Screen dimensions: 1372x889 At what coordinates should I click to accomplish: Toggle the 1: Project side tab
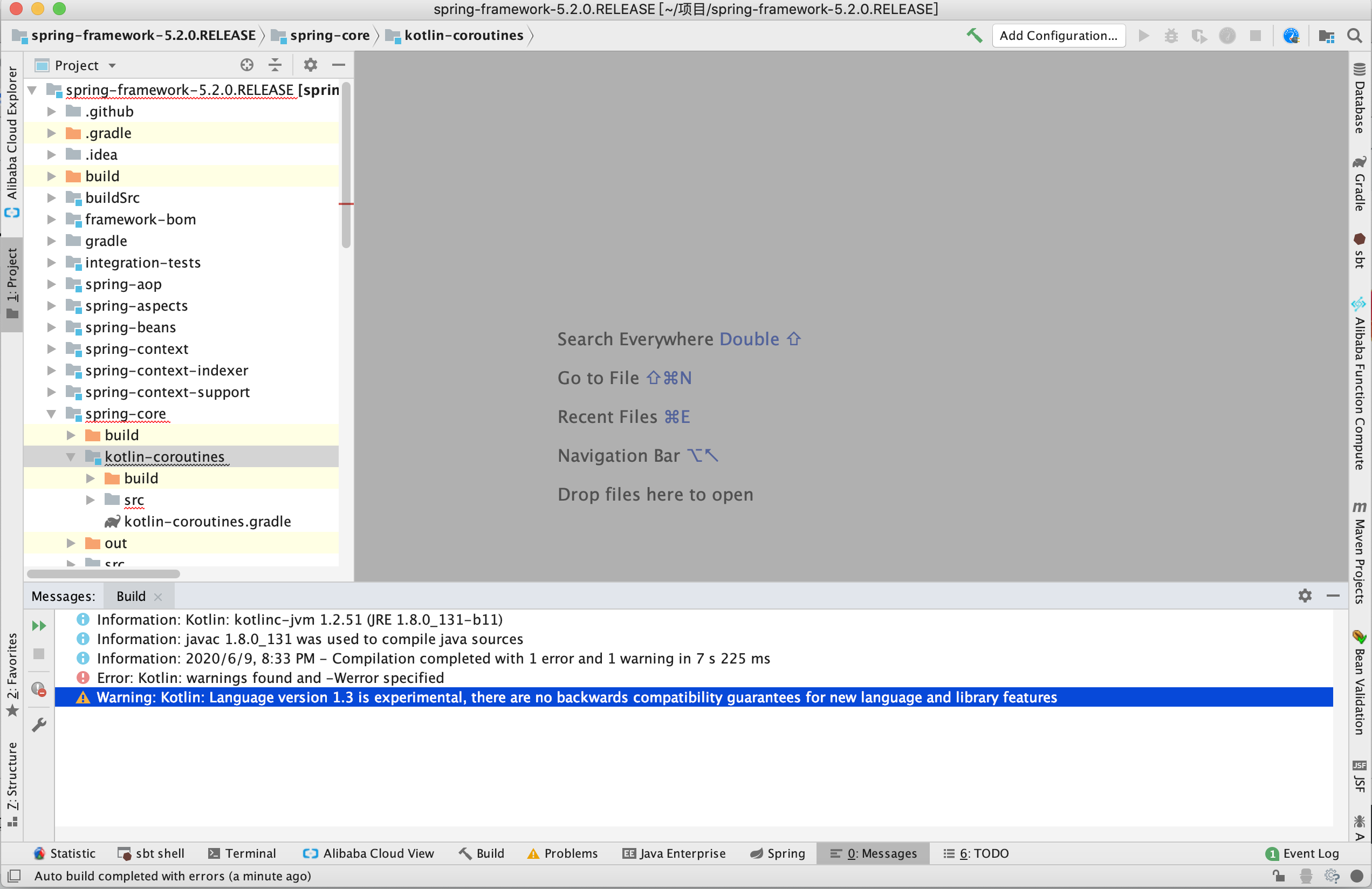[12, 284]
